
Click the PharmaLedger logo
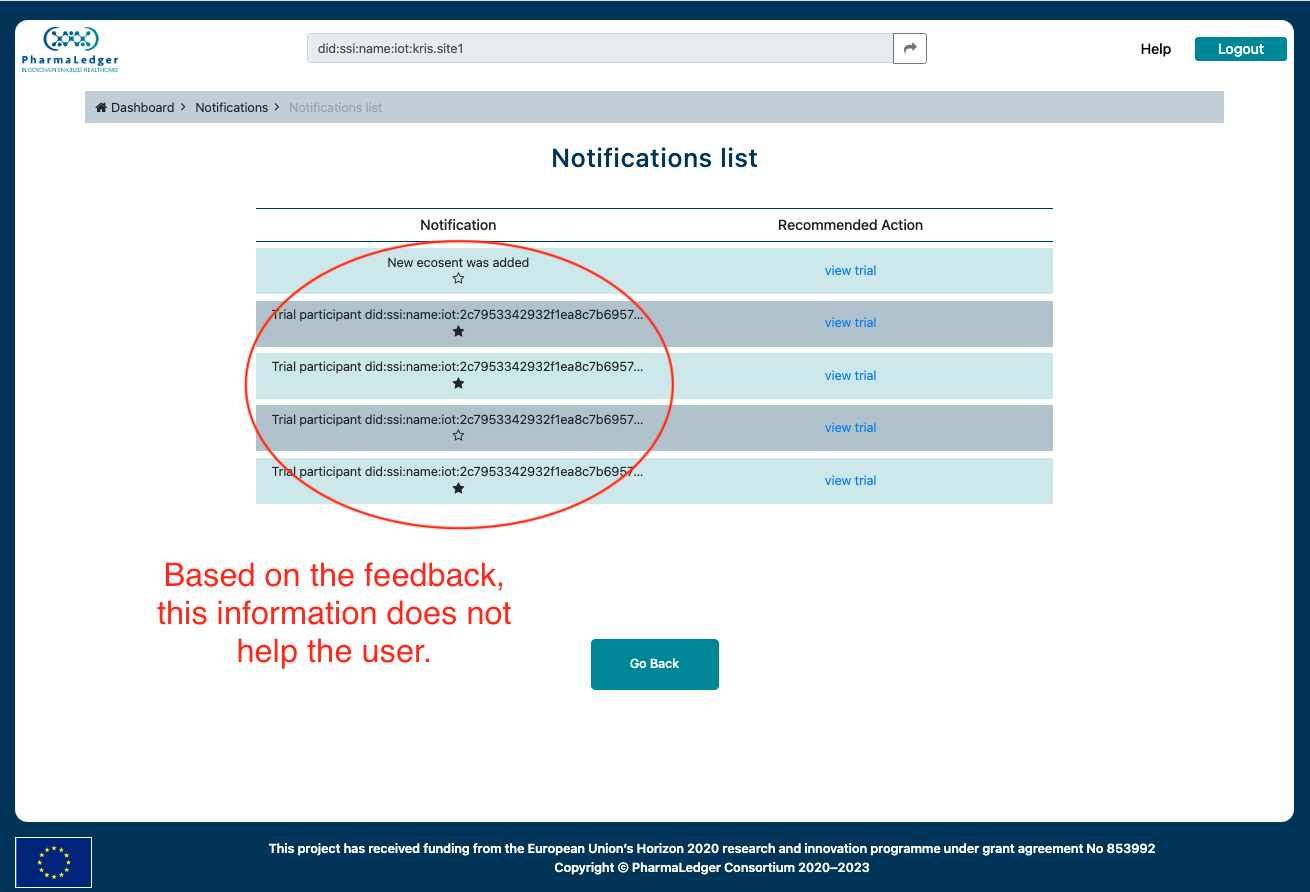[69, 48]
